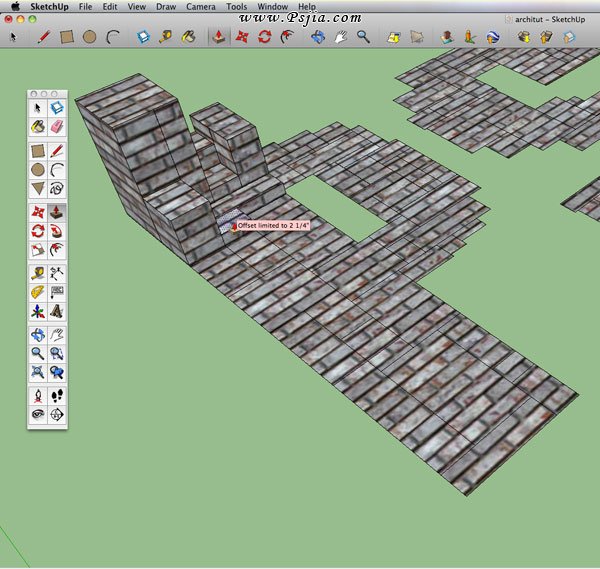
Task: Choose the Freehand drawing tool
Action: click(x=57, y=188)
